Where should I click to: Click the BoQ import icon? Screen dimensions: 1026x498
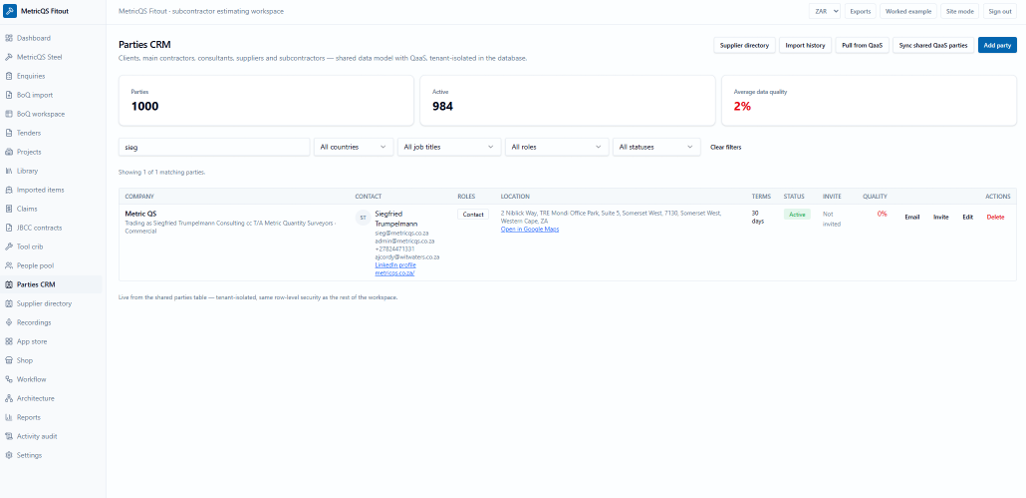click(x=9, y=95)
